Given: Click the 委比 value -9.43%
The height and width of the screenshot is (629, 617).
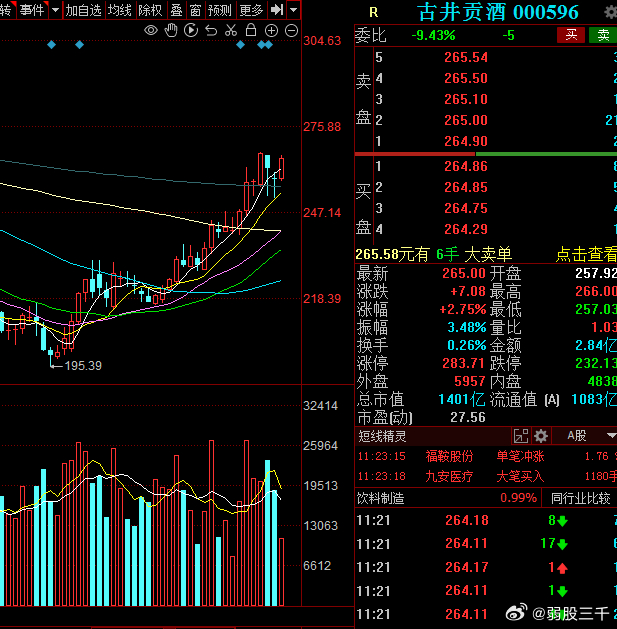Looking at the screenshot, I should [433, 35].
